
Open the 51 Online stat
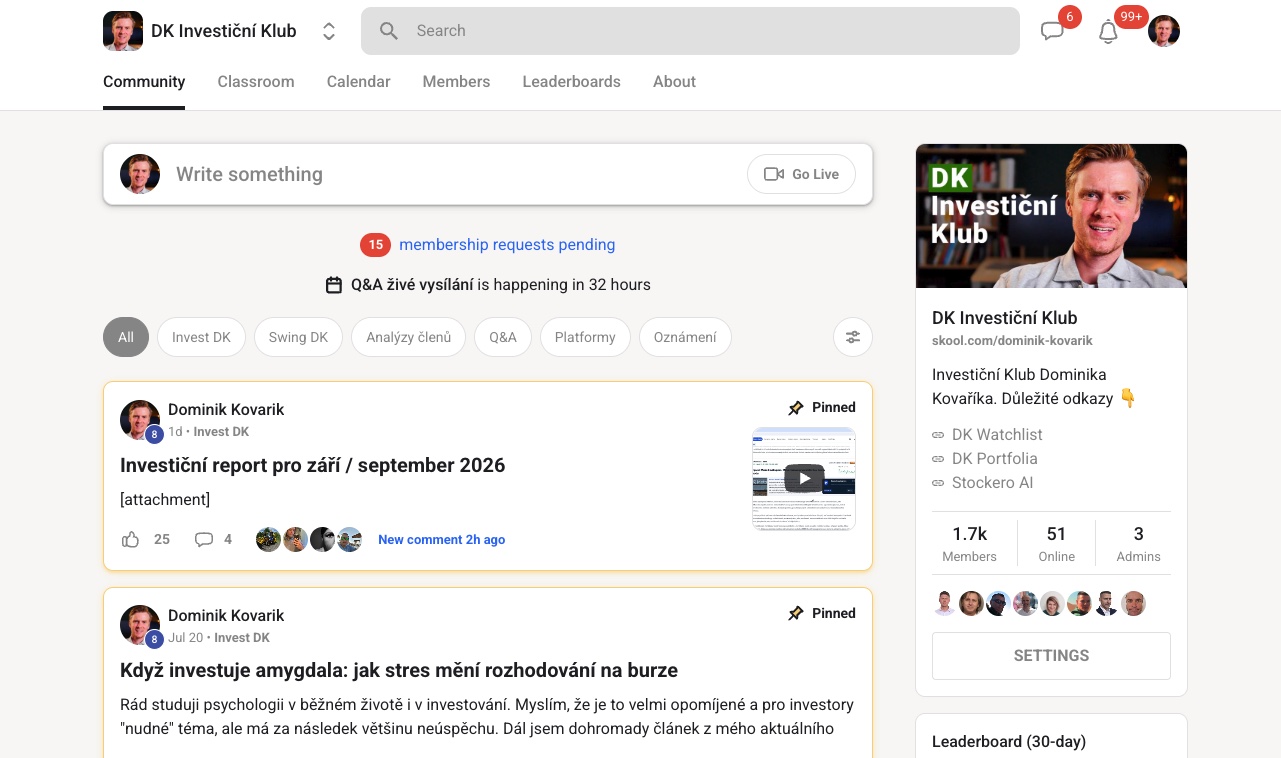click(x=1056, y=544)
